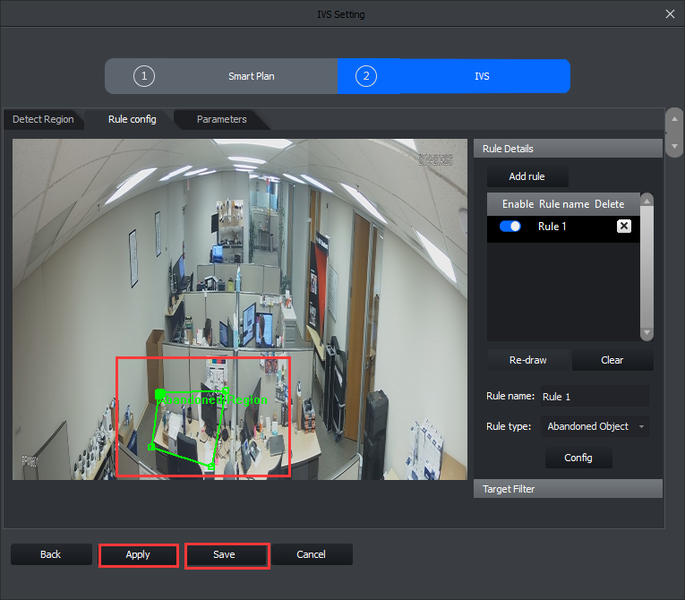Click the Rule name input field

click(595, 397)
